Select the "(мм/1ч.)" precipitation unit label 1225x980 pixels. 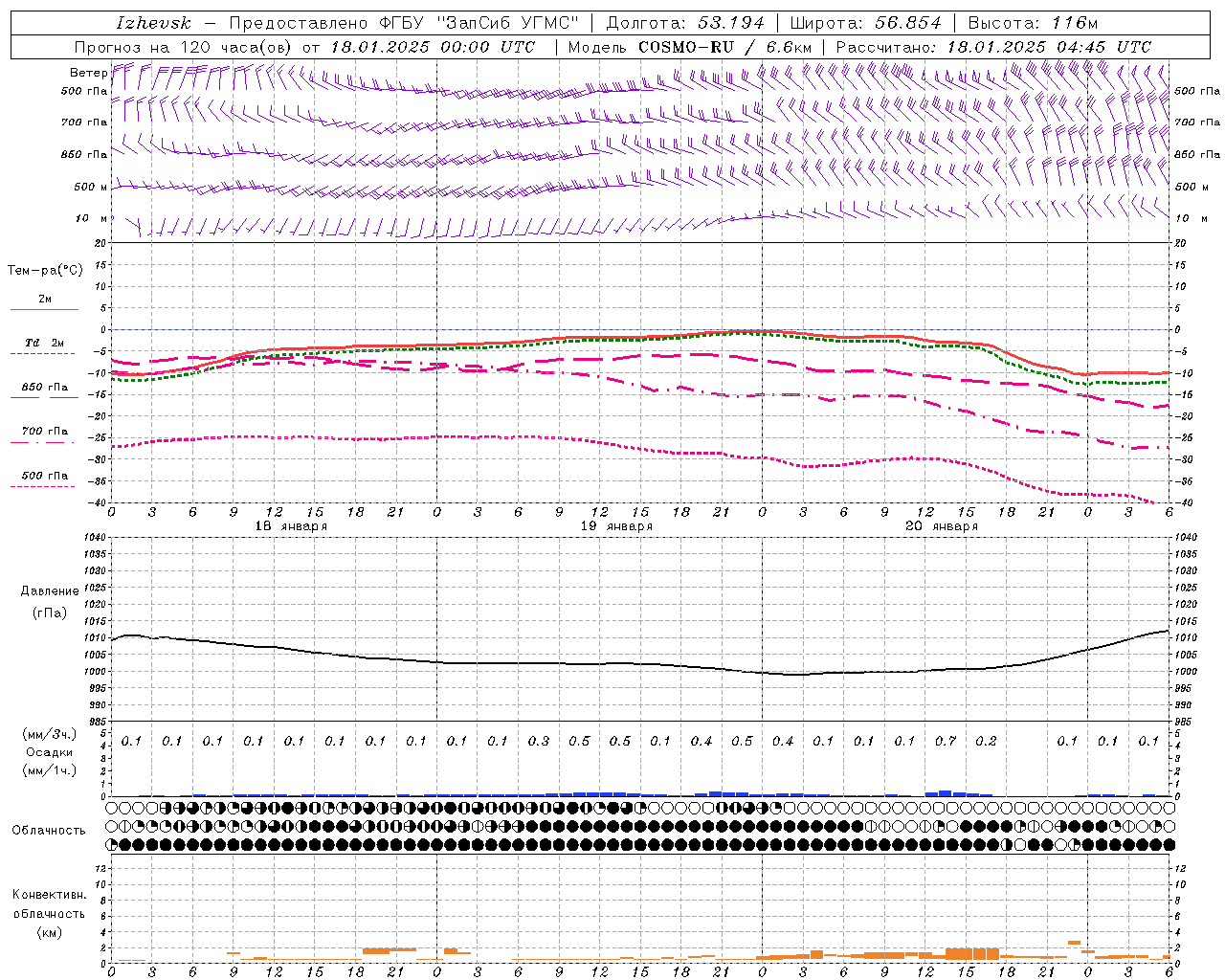pyautogui.click(x=50, y=770)
